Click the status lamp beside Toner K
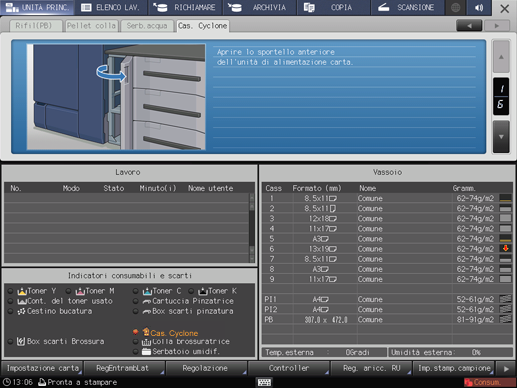Screen dimensions: 517x388 (x=191, y=291)
